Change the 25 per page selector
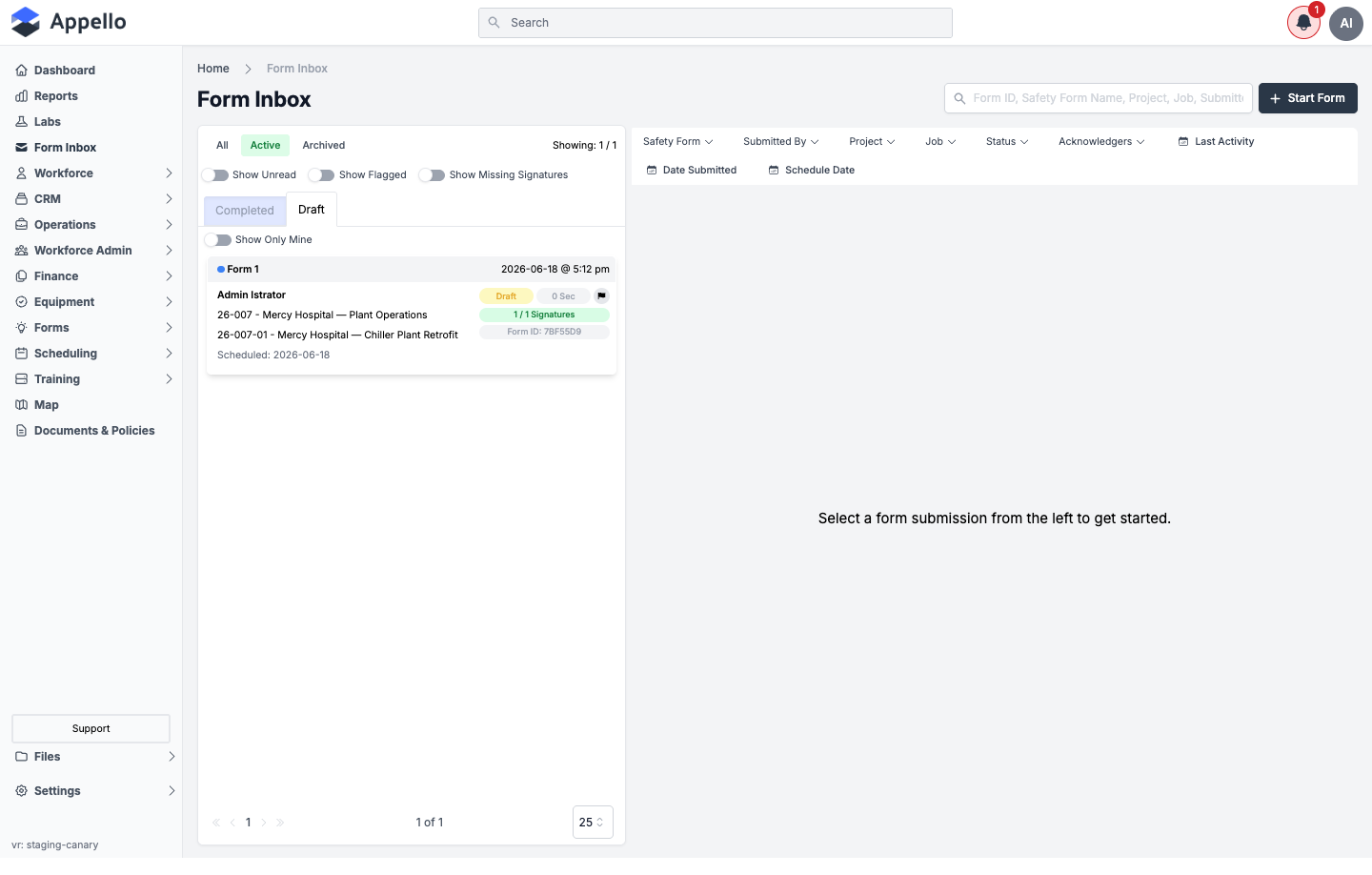Image resolution: width=1372 pixels, height=875 pixels. 593,823
